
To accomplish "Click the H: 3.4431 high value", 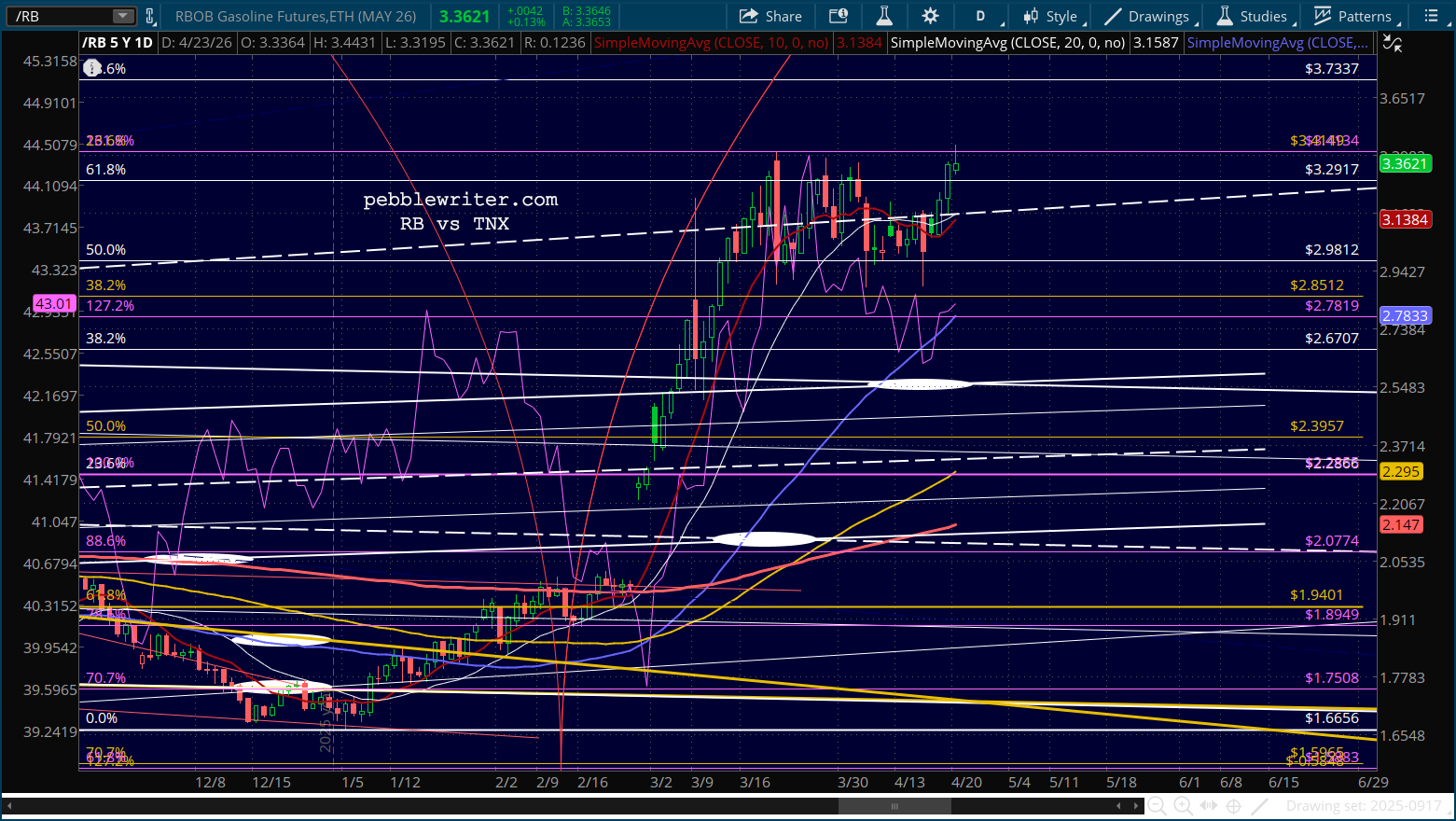I will click(344, 43).
